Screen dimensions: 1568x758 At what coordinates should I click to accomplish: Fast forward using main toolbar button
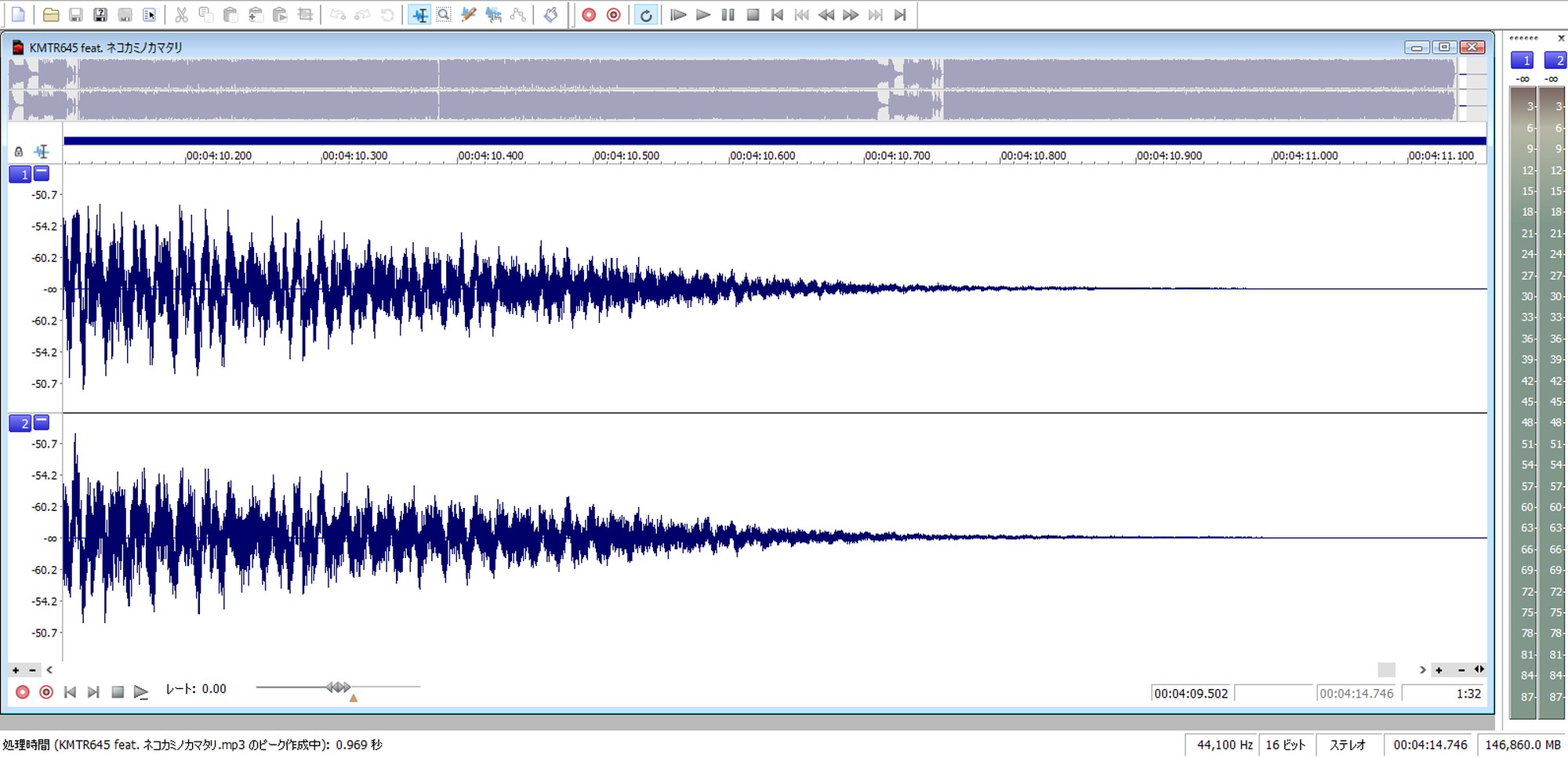pos(851,15)
